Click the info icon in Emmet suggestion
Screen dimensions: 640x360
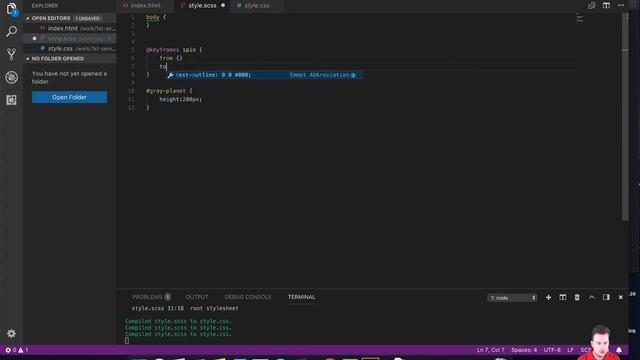tap(353, 75)
